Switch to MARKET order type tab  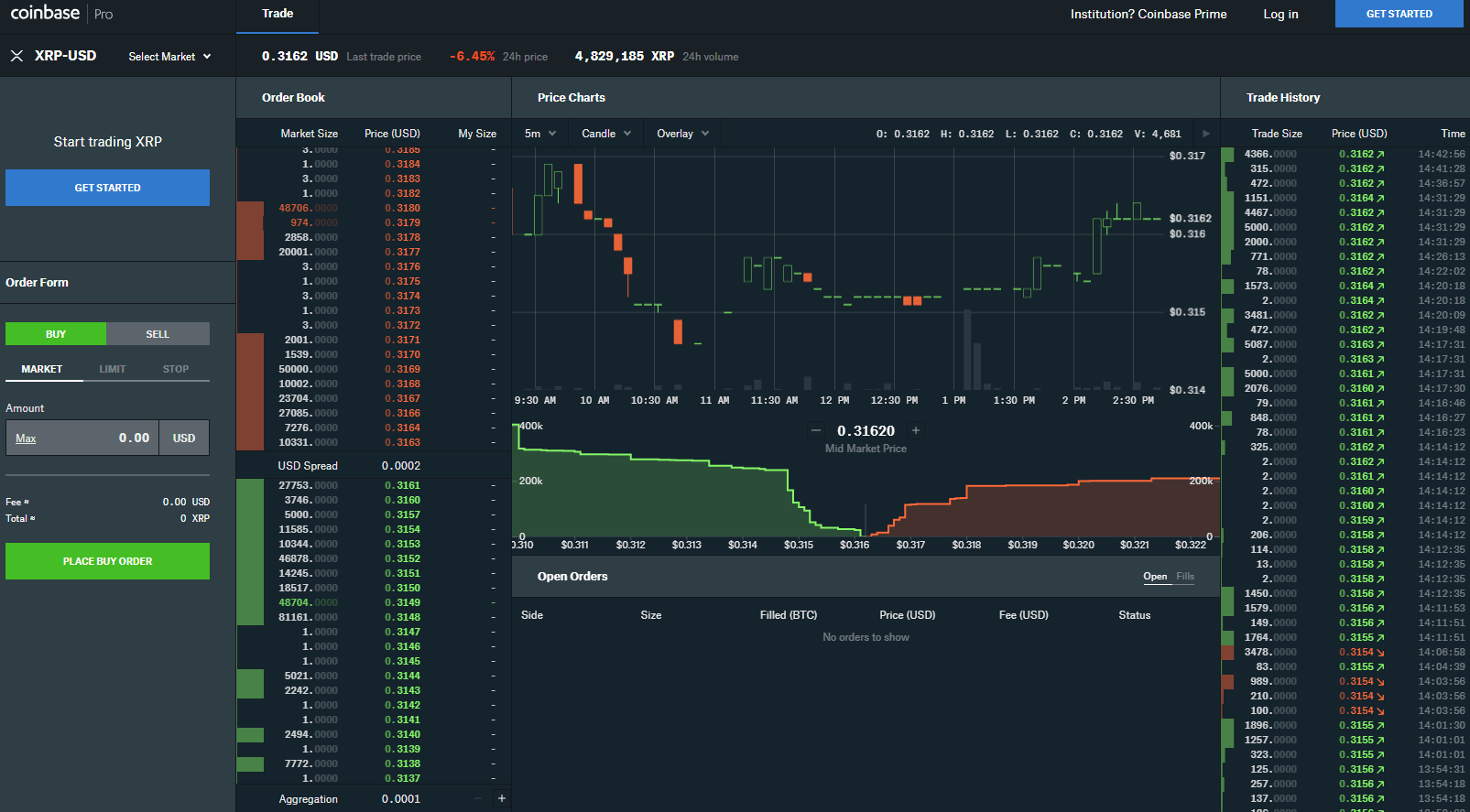click(42, 369)
